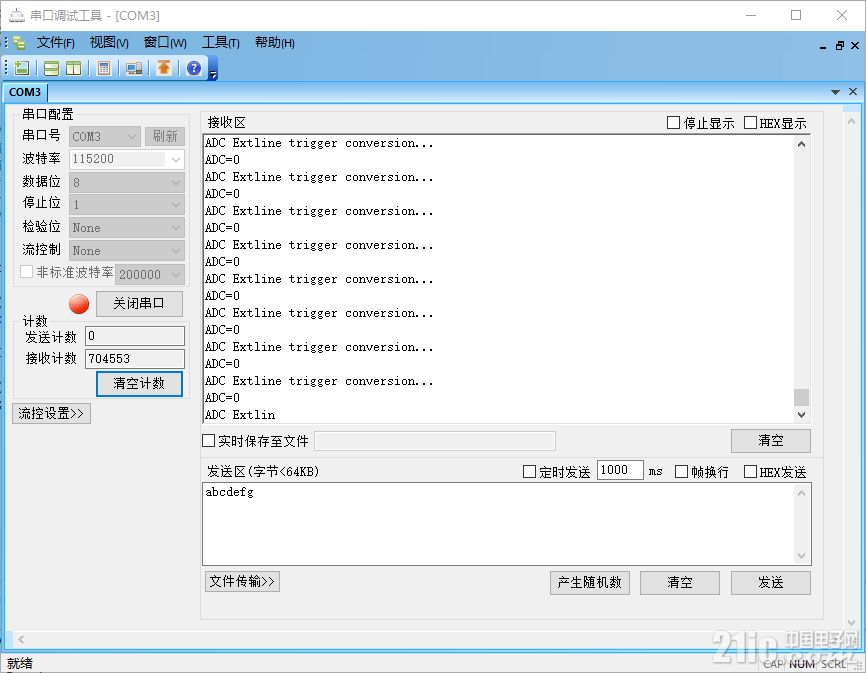Open the 检验位 None dropdown
Screen dimensions: 866x673
click(126, 227)
